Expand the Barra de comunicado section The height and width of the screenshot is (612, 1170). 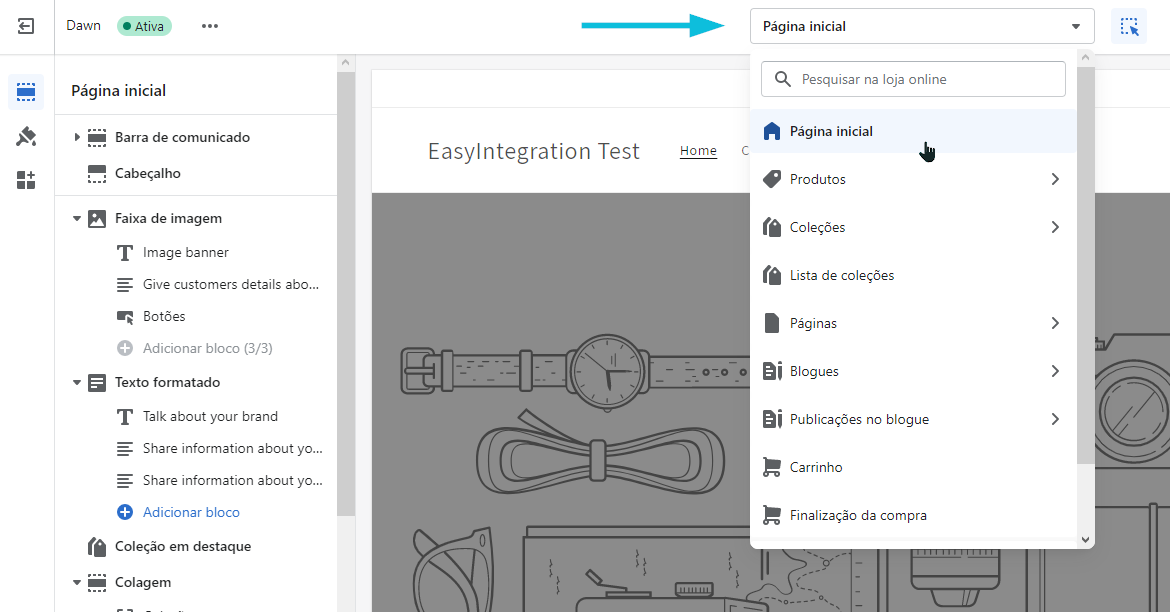coord(77,137)
